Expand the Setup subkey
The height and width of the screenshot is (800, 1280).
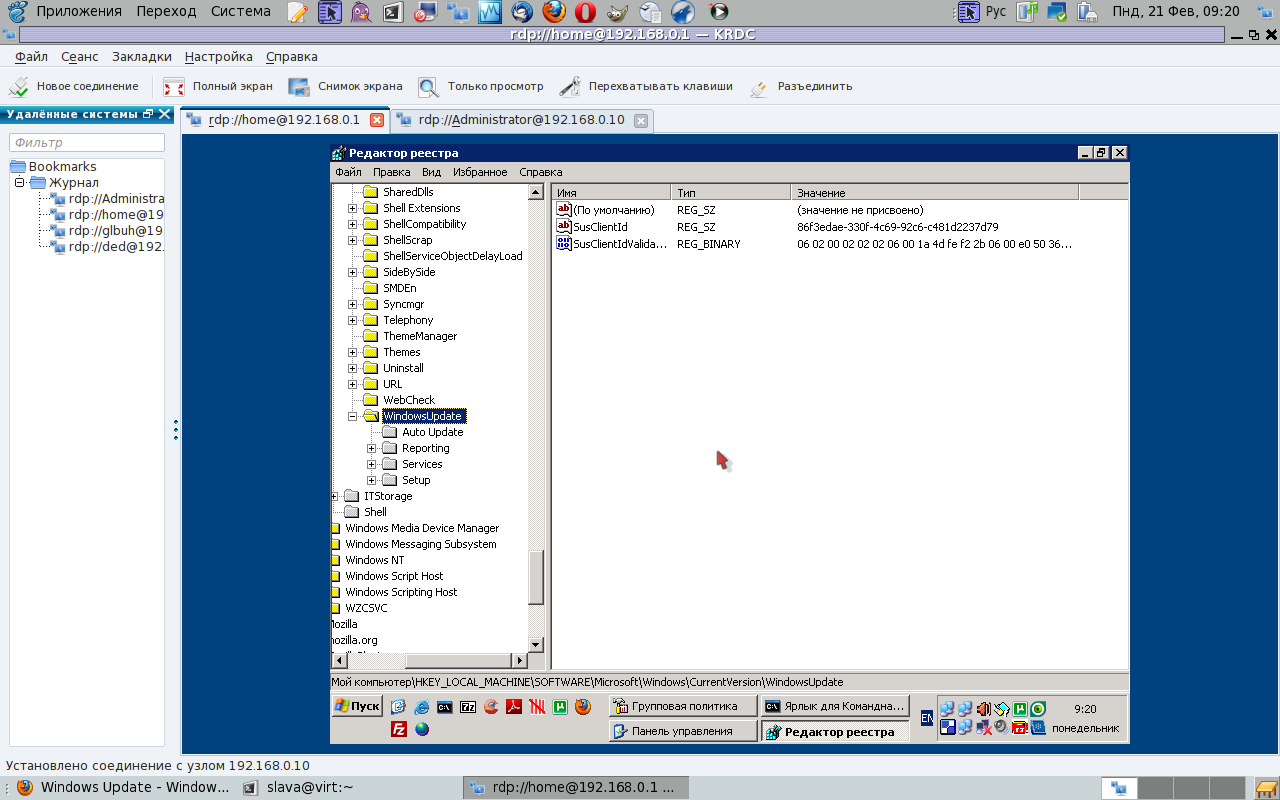(x=371, y=480)
